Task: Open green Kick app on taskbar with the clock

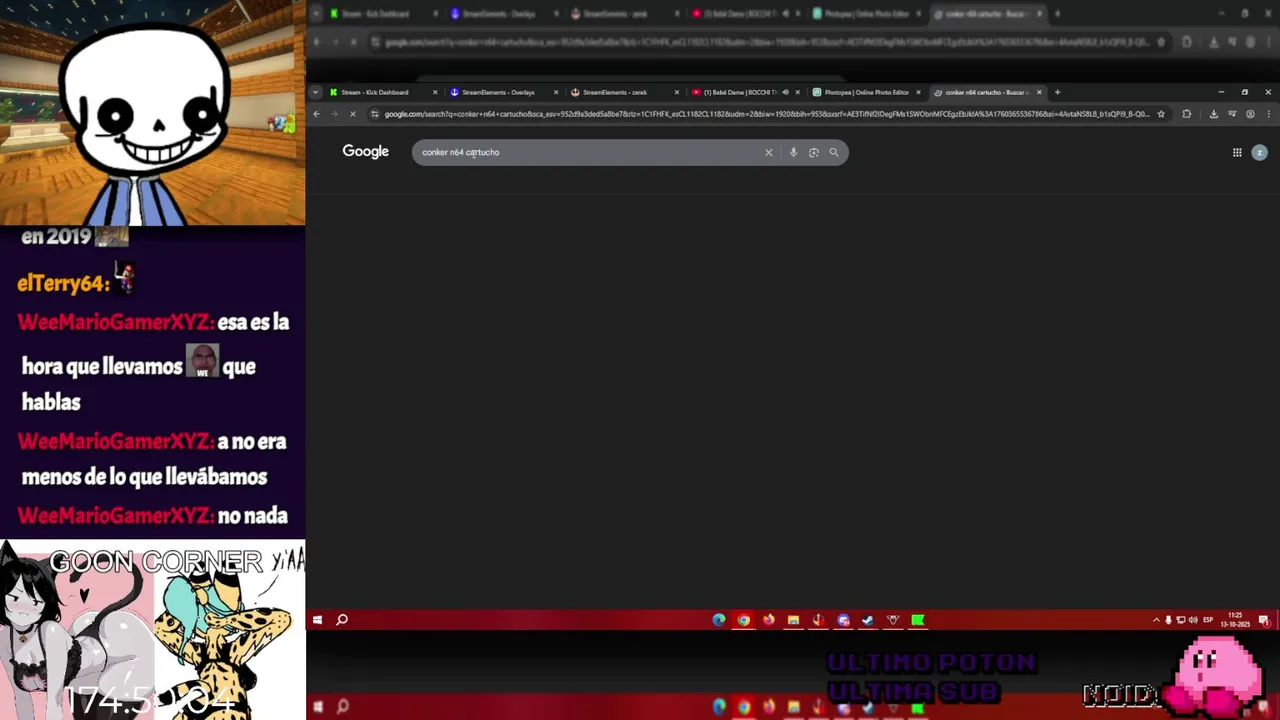Action: 918,620
